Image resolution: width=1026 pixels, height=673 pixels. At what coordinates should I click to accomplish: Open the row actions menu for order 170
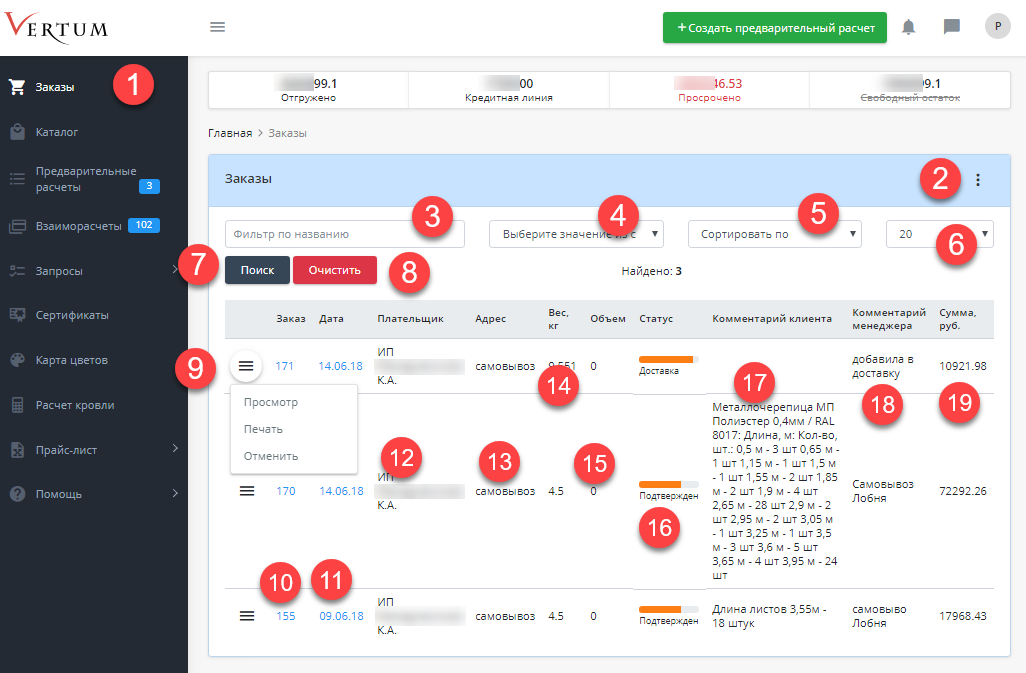(x=247, y=491)
